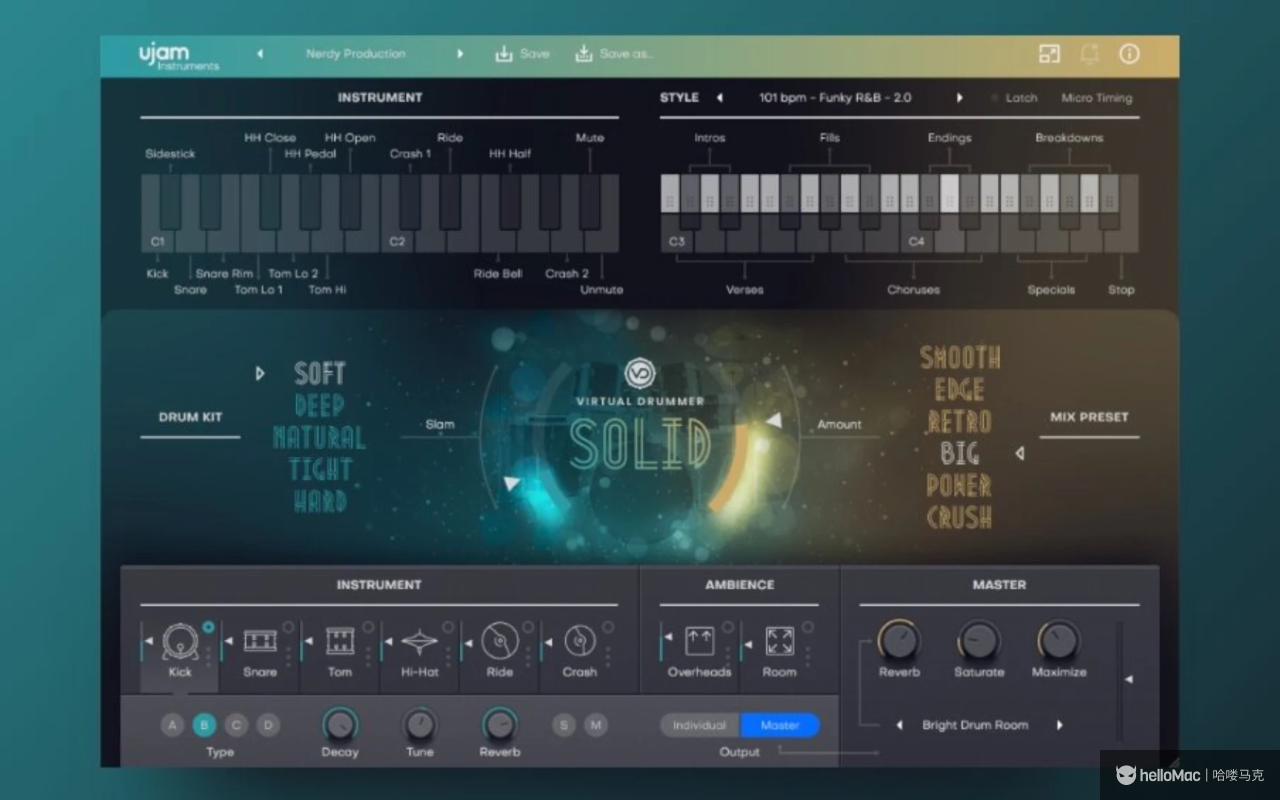This screenshot has height=800, width=1280.
Task: Choose the Hard drum kit
Action: 320,502
